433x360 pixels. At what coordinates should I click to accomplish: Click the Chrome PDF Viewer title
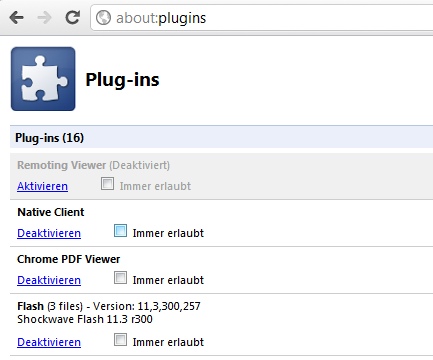click(x=68, y=259)
